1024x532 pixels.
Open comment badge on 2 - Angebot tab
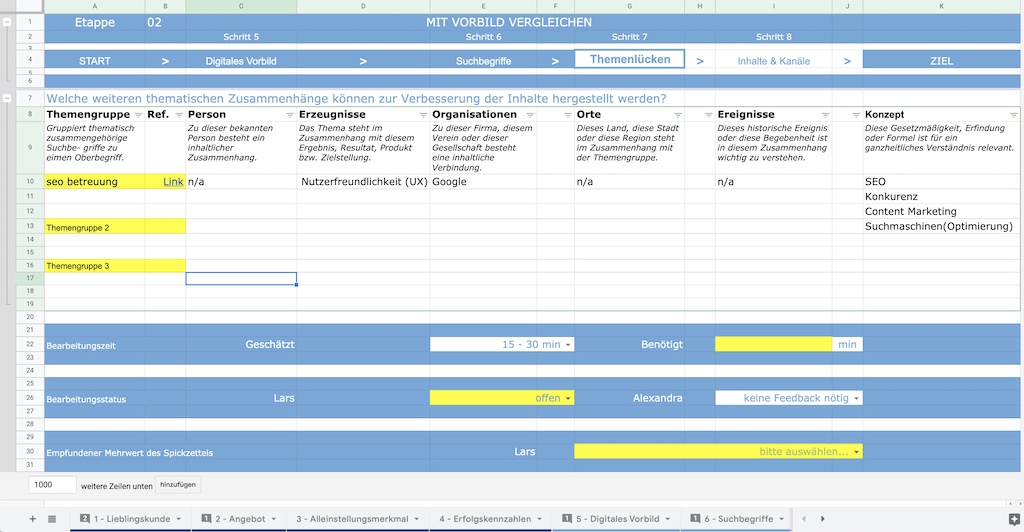[206, 518]
